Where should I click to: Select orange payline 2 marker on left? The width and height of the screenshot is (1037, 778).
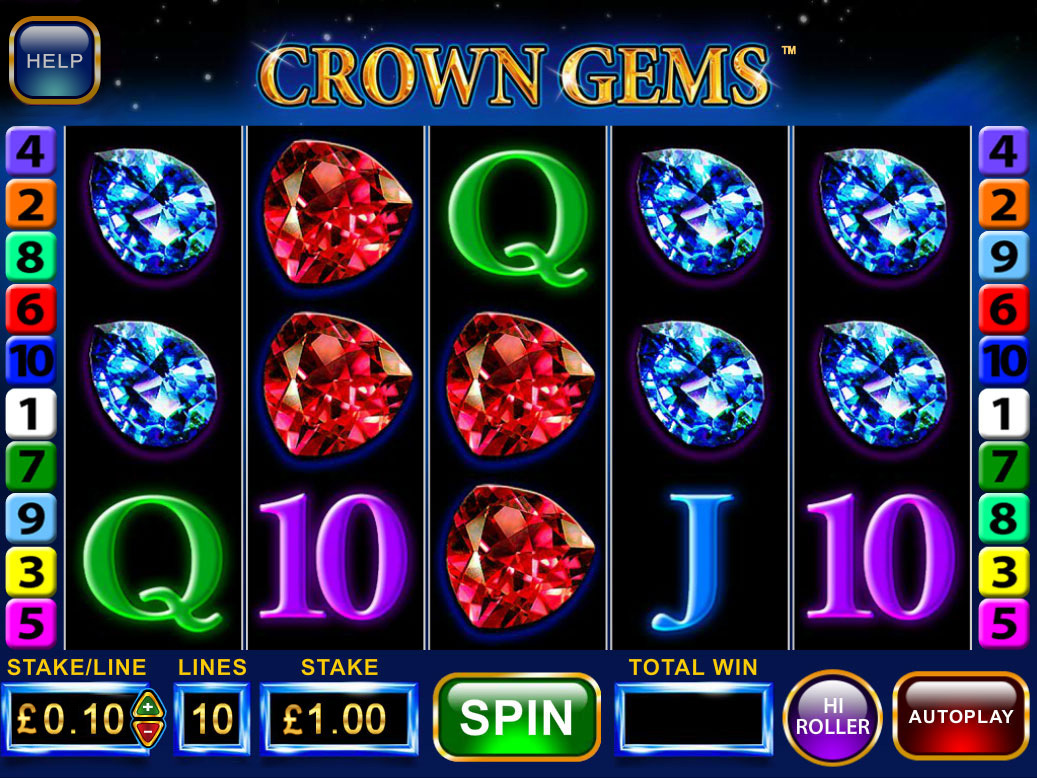point(30,204)
